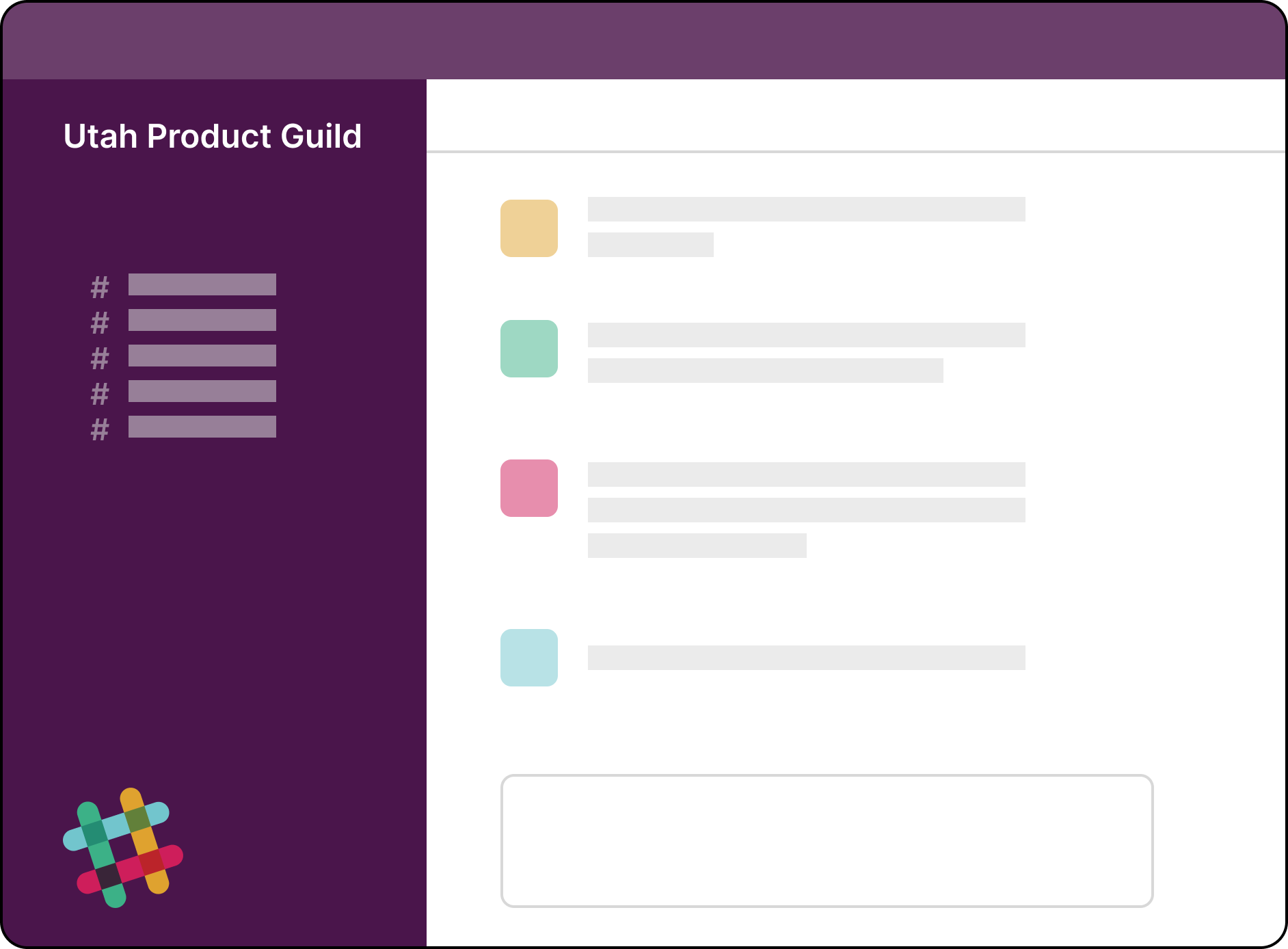Image resolution: width=1288 pixels, height=949 pixels.
Task: Click the fourth channel's hash icon
Action: (100, 394)
